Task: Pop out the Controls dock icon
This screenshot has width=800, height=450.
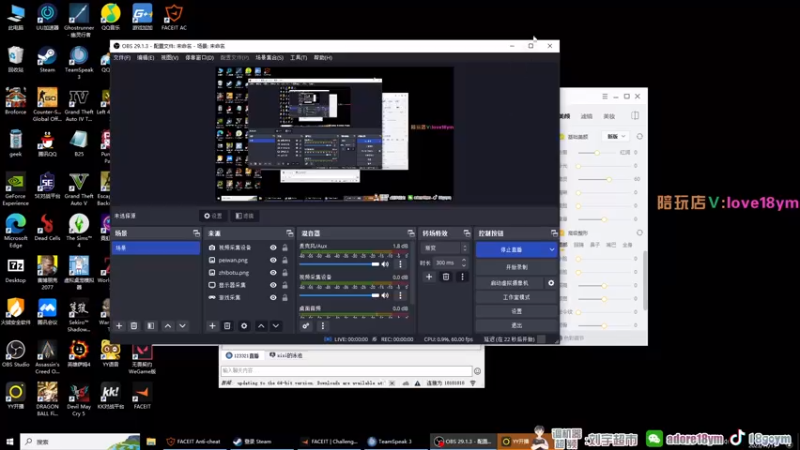Action: click(x=554, y=233)
